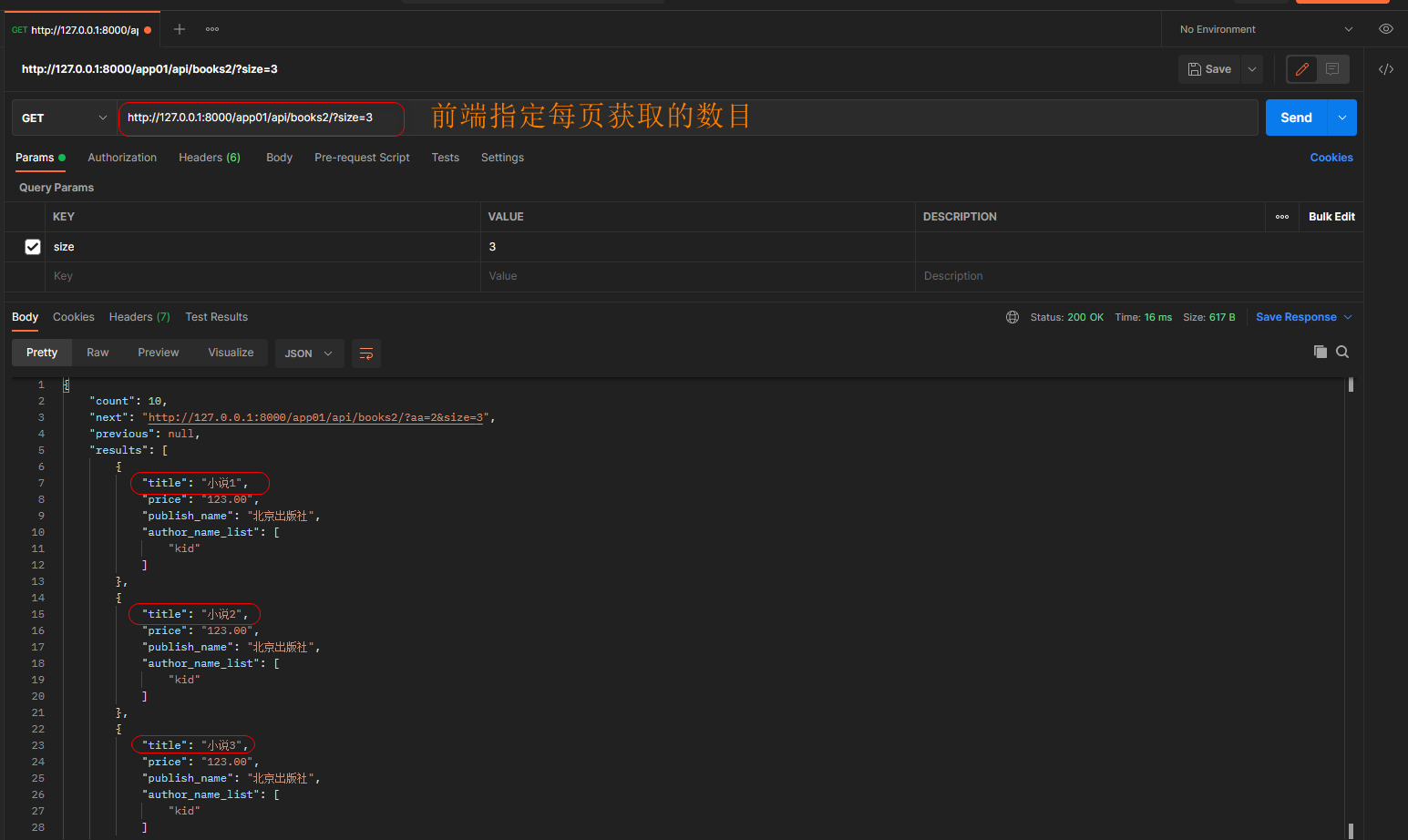
Task: Switch response view to Preview
Action: [x=159, y=353]
